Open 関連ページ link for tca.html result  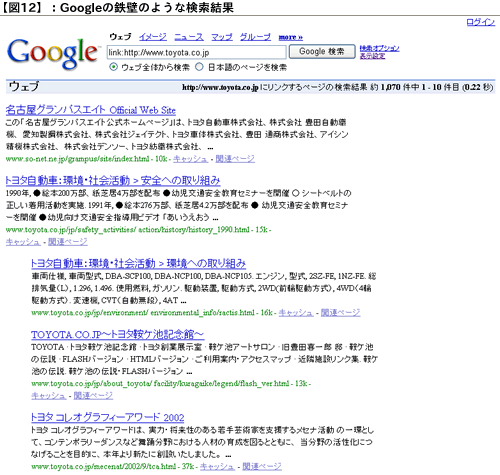(262, 467)
